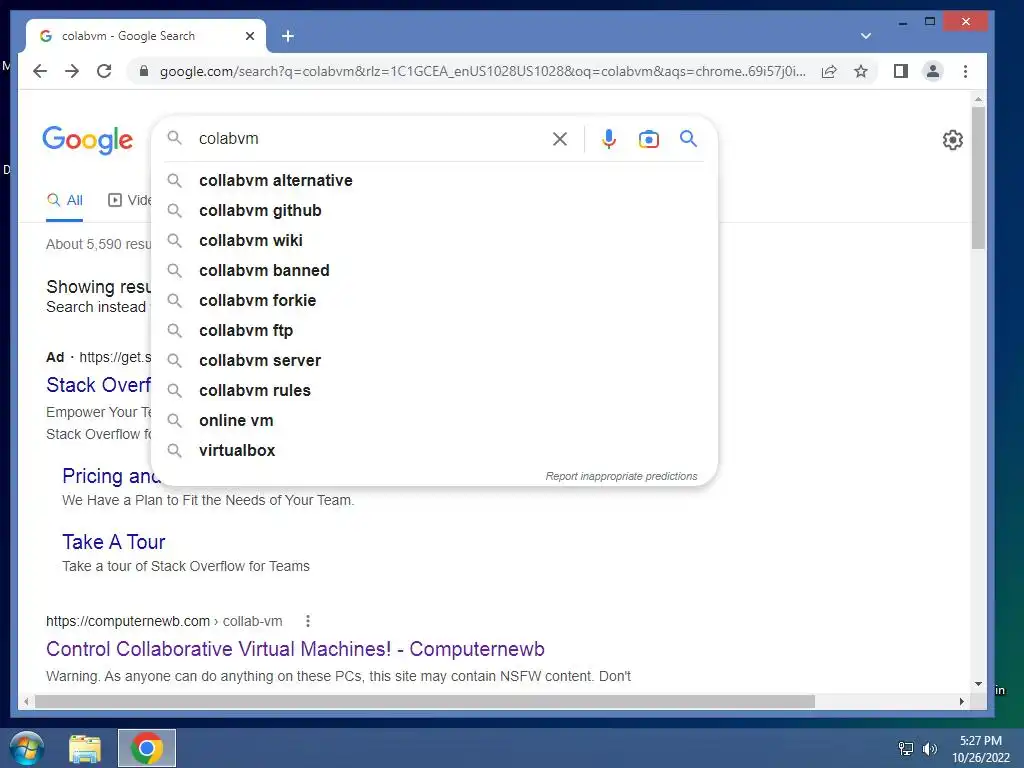Pick suggestion collabvm server
The width and height of the screenshot is (1024, 768).
point(434,360)
